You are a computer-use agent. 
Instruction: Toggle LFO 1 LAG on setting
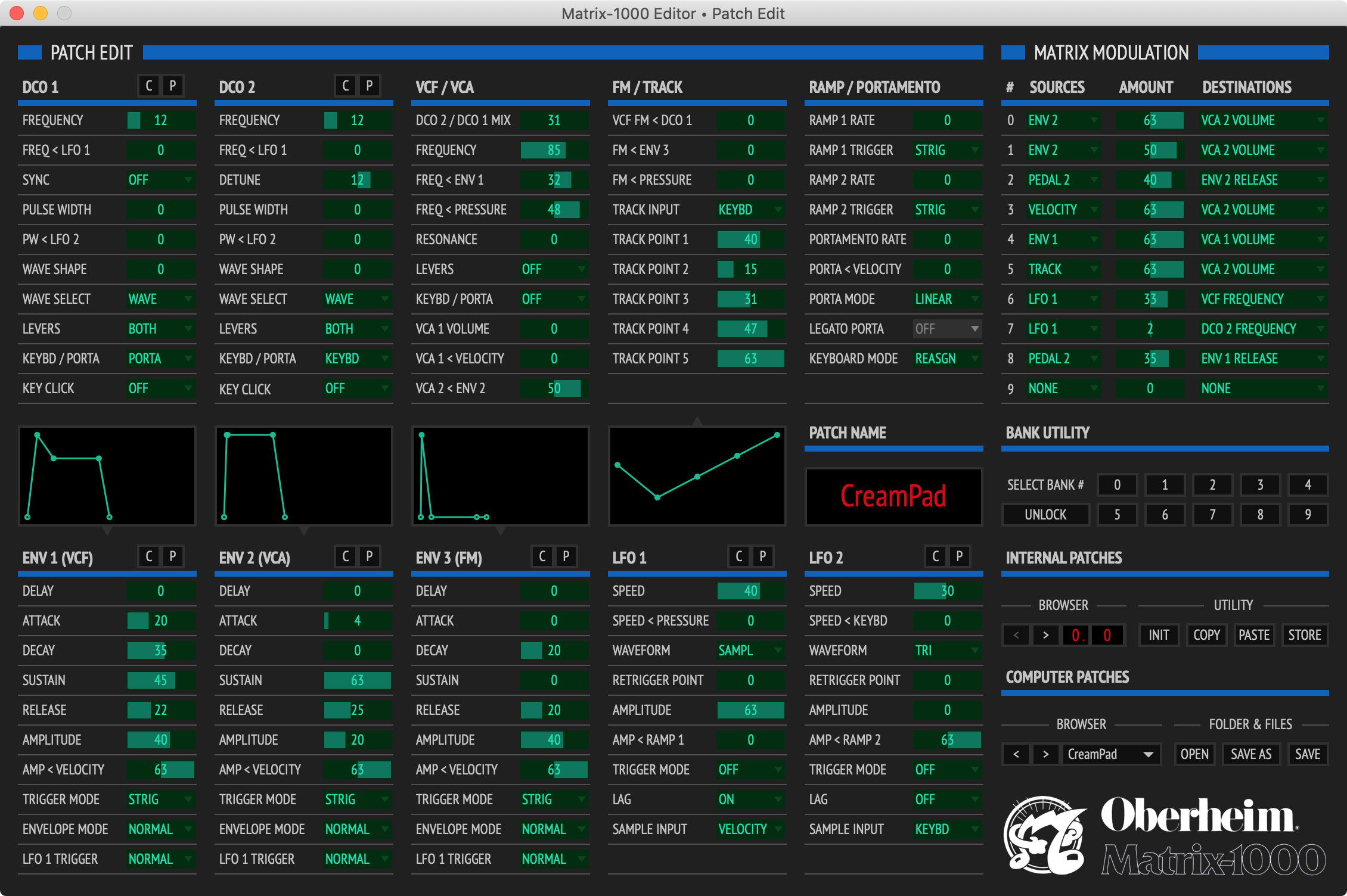[x=750, y=799]
